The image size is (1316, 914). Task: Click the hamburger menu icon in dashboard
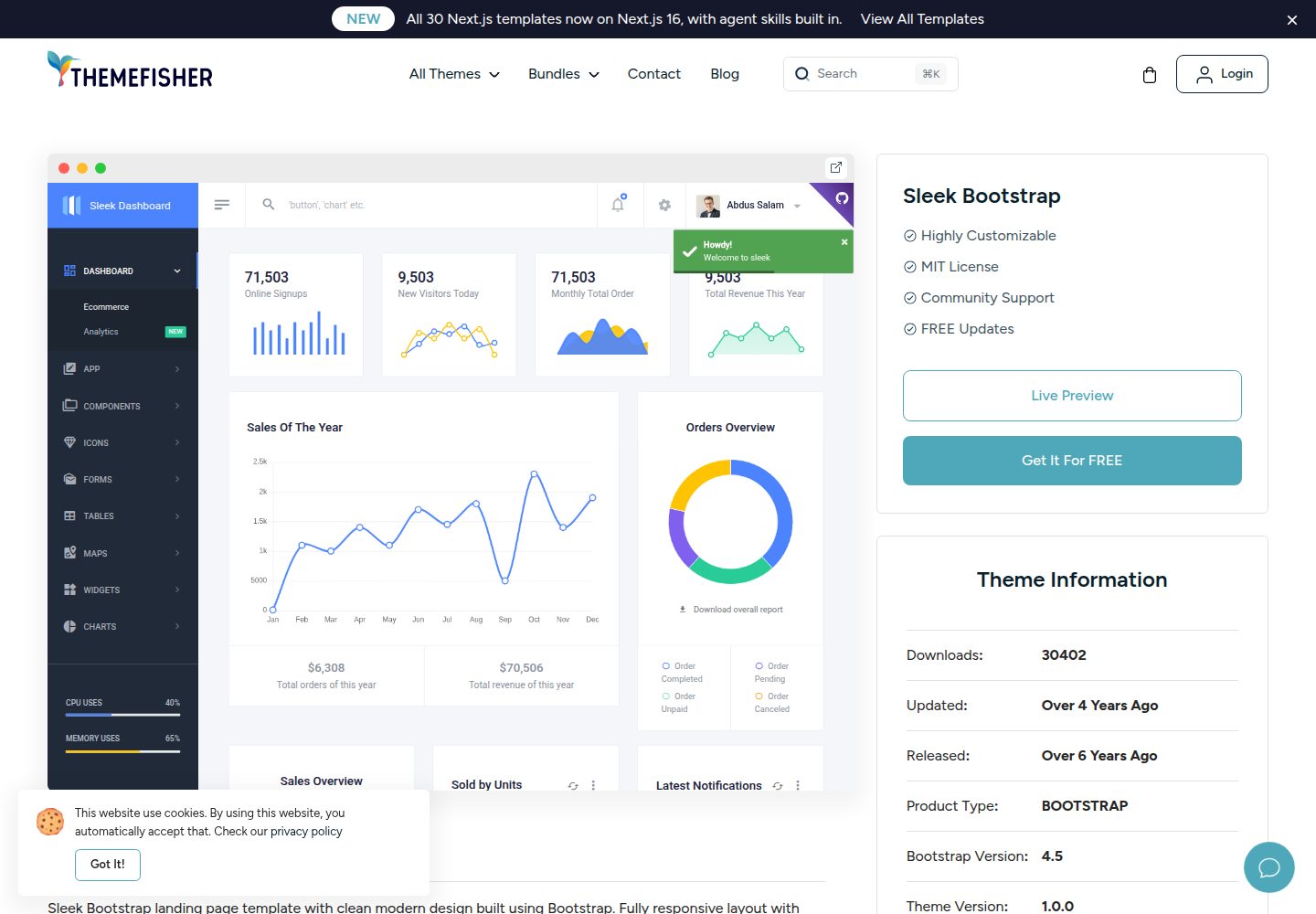tap(221, 205)
